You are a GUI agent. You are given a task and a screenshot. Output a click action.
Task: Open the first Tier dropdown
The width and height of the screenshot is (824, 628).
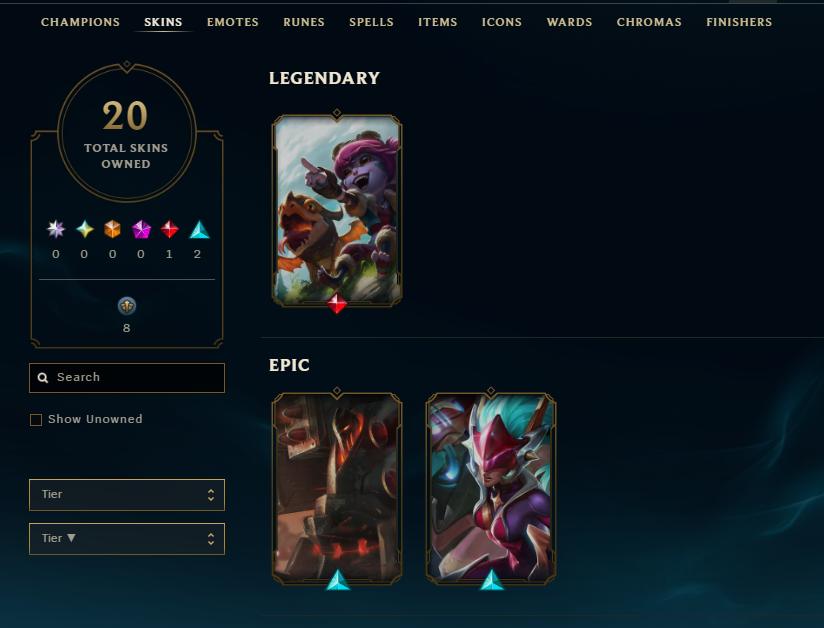tap(127, 495)
